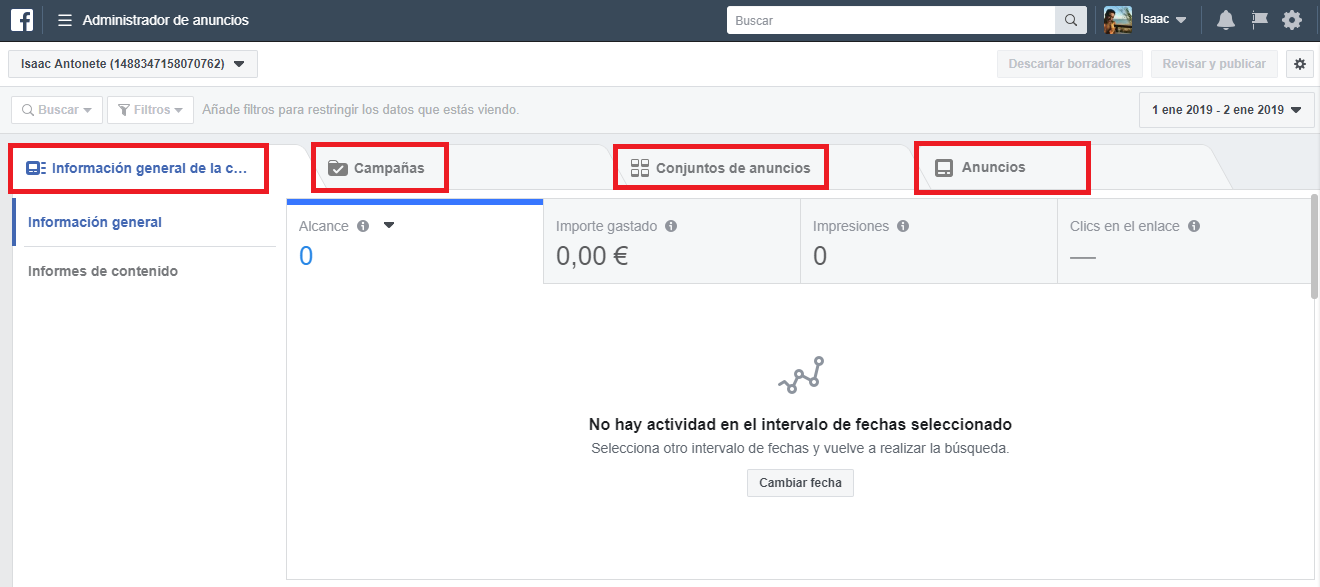Switch to the Campañas tab
The height and width of the screenshot is (587, 1320).
[x=379, y=168]
